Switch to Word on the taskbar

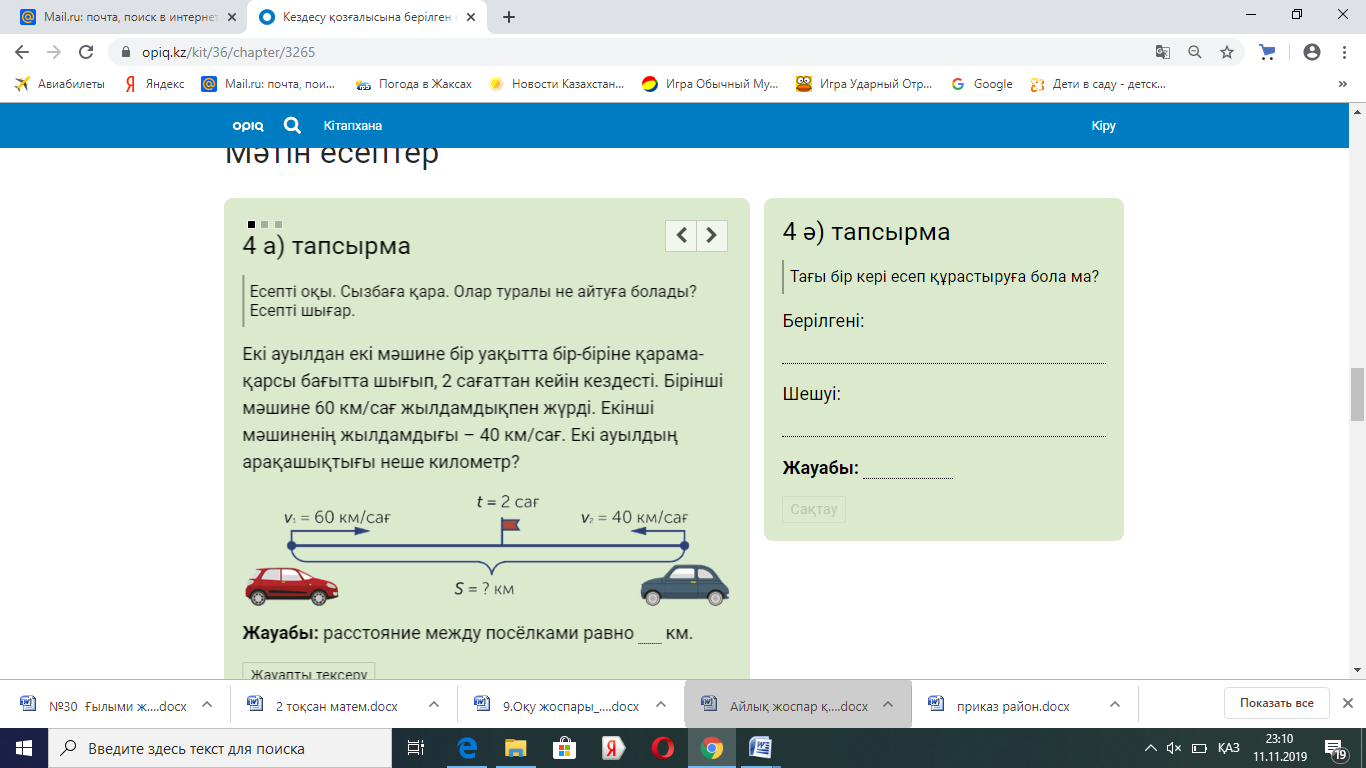click(760, 748)
